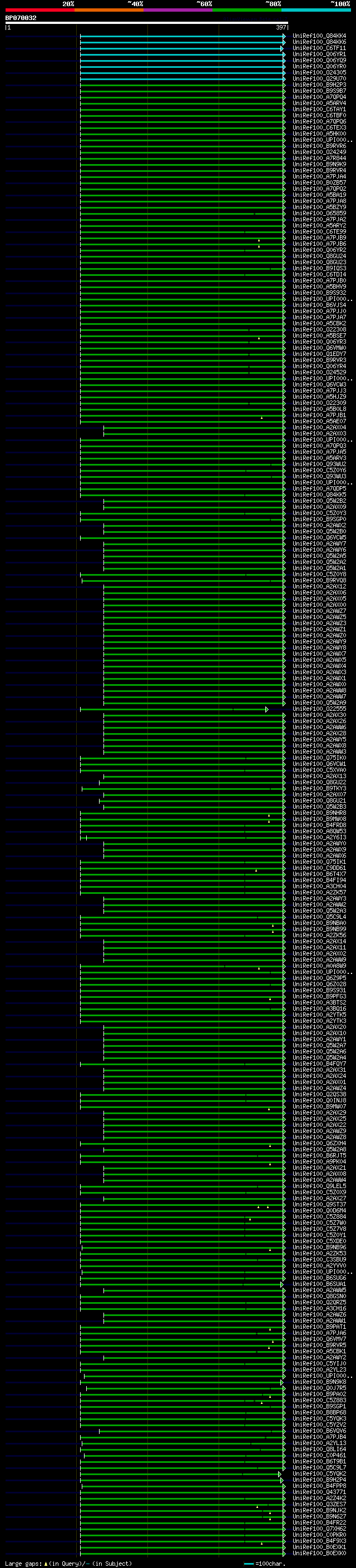
Task: Click hit label UniRef100_B9TKY3
Action: pos(319,788)
